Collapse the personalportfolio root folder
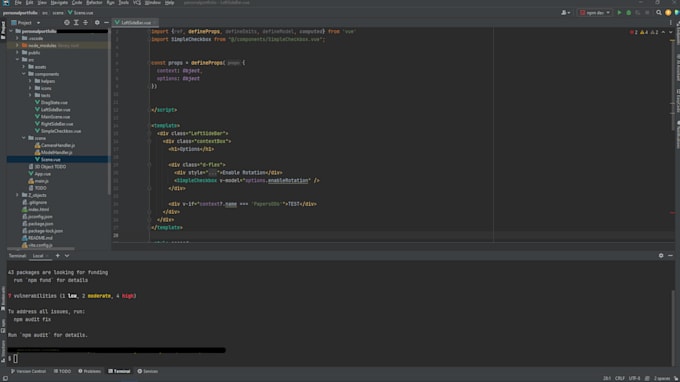680x382 pixels. [11, 31]
